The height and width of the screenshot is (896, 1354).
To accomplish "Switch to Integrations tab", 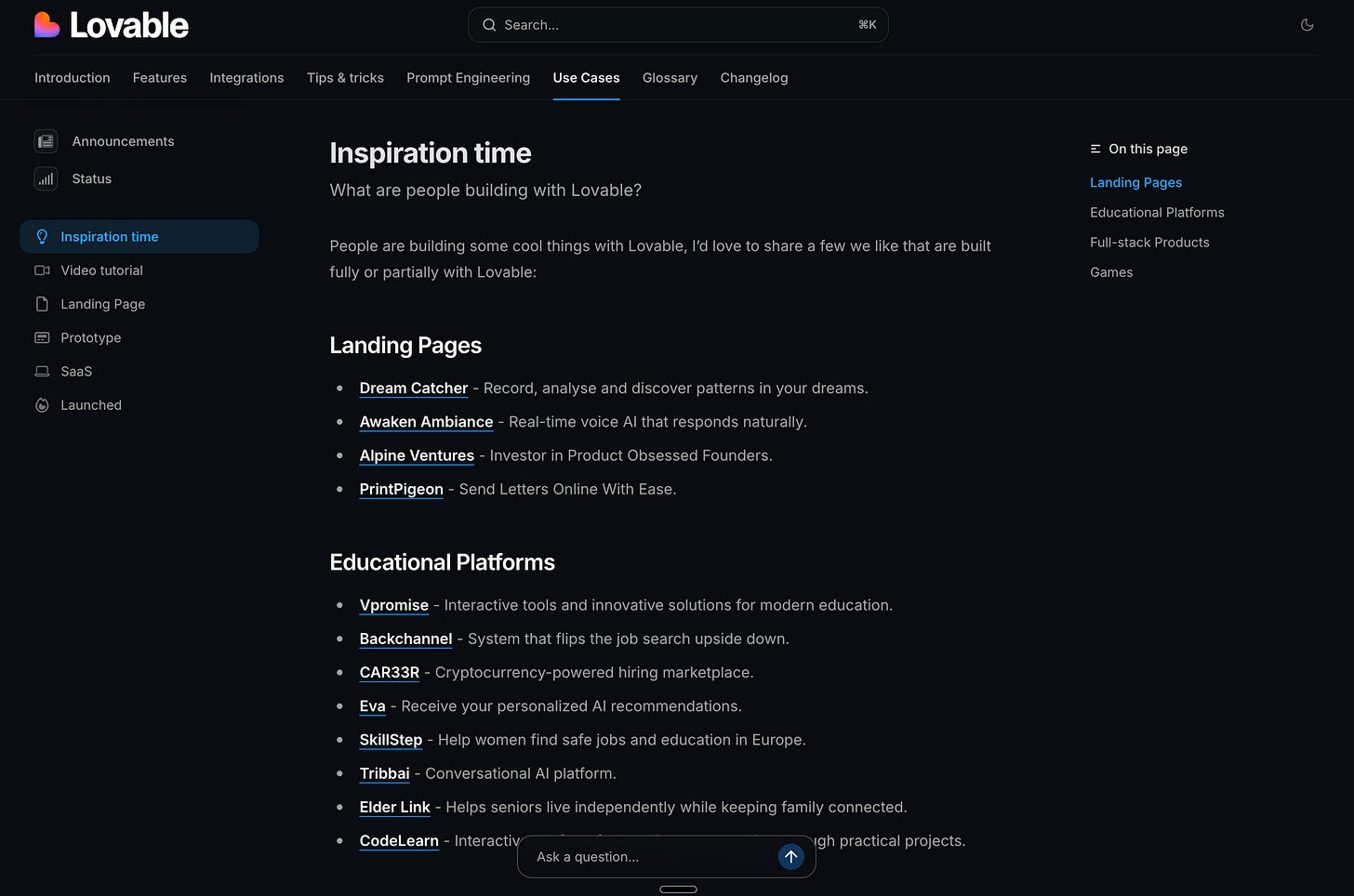I will 246,78.
